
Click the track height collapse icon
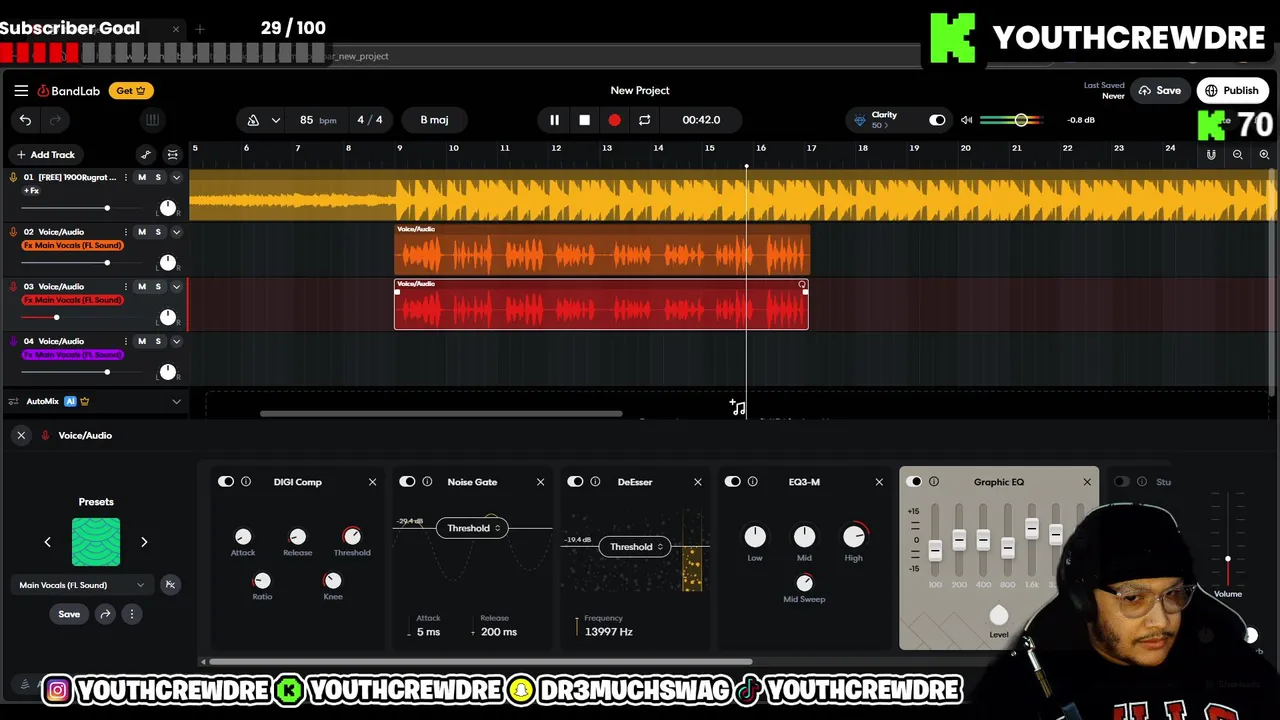tap(172, 155)
